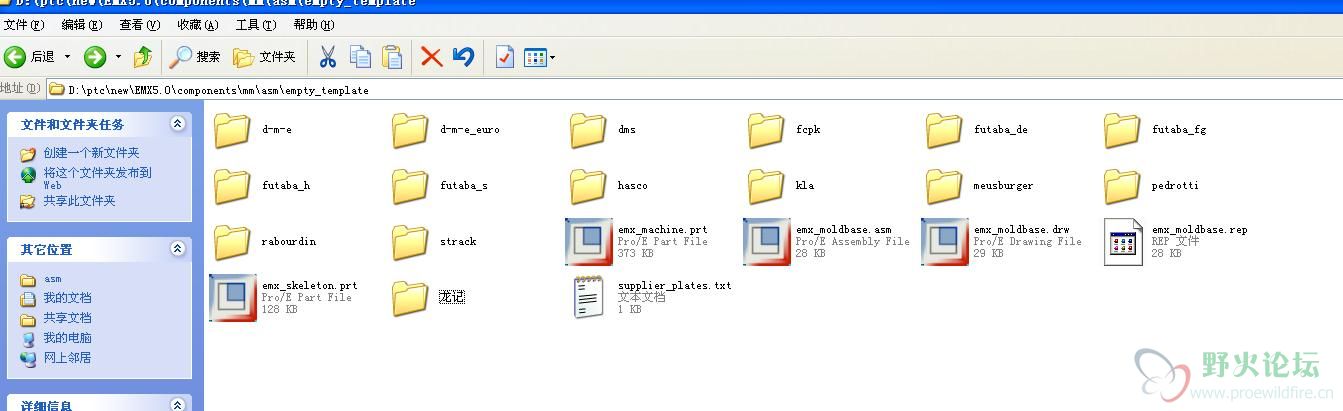Click 创建一个新文件夹 link

pyautogui.click(x=91, y=153)
